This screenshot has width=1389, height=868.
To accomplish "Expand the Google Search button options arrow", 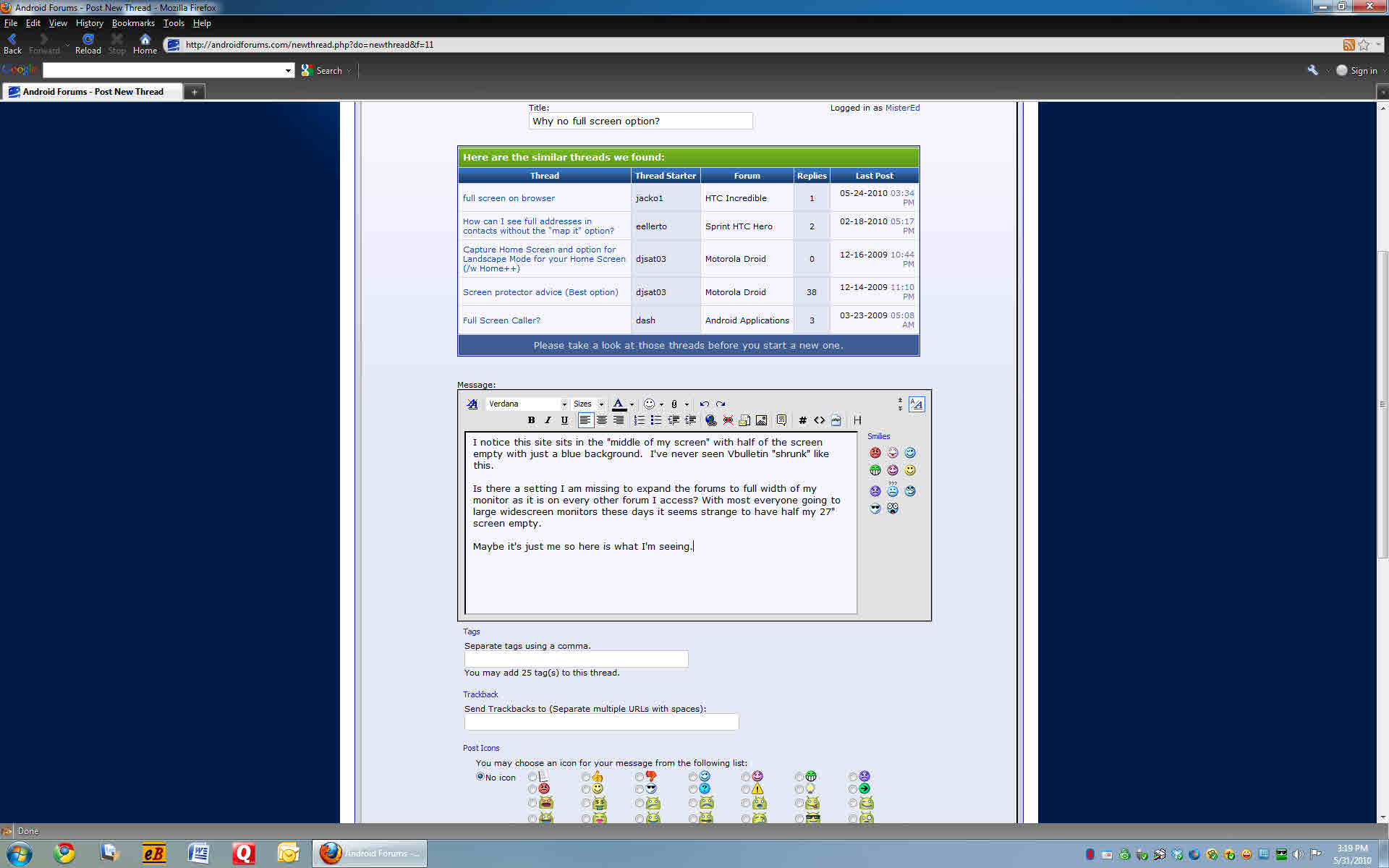I will tap(349, 71).
